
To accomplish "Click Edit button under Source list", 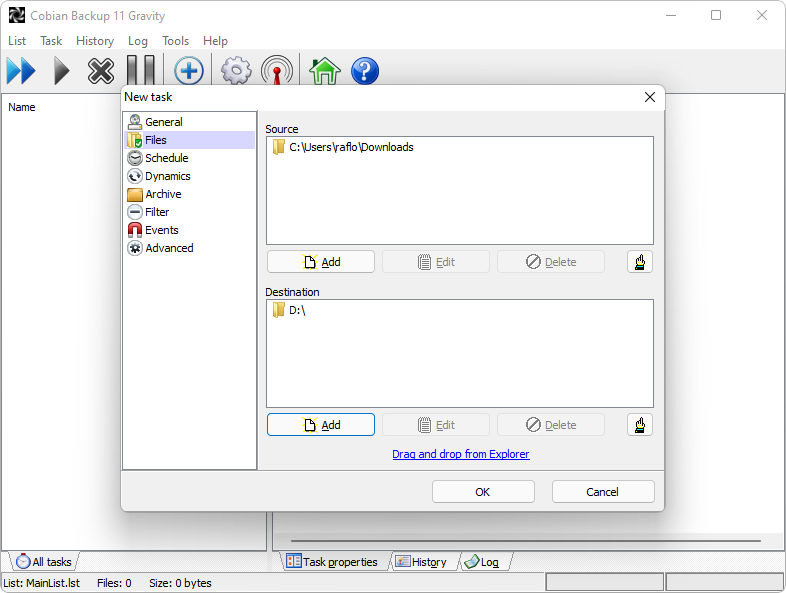I will click(436, 262).
